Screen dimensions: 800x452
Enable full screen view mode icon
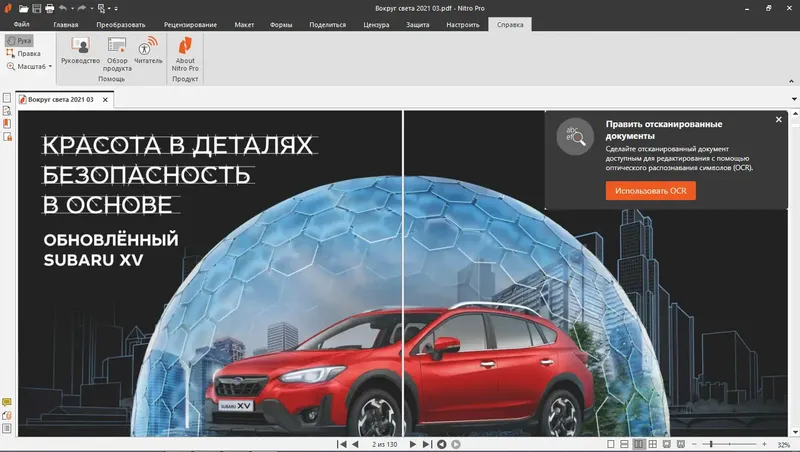pyautogui.click(x=666, y=444)
